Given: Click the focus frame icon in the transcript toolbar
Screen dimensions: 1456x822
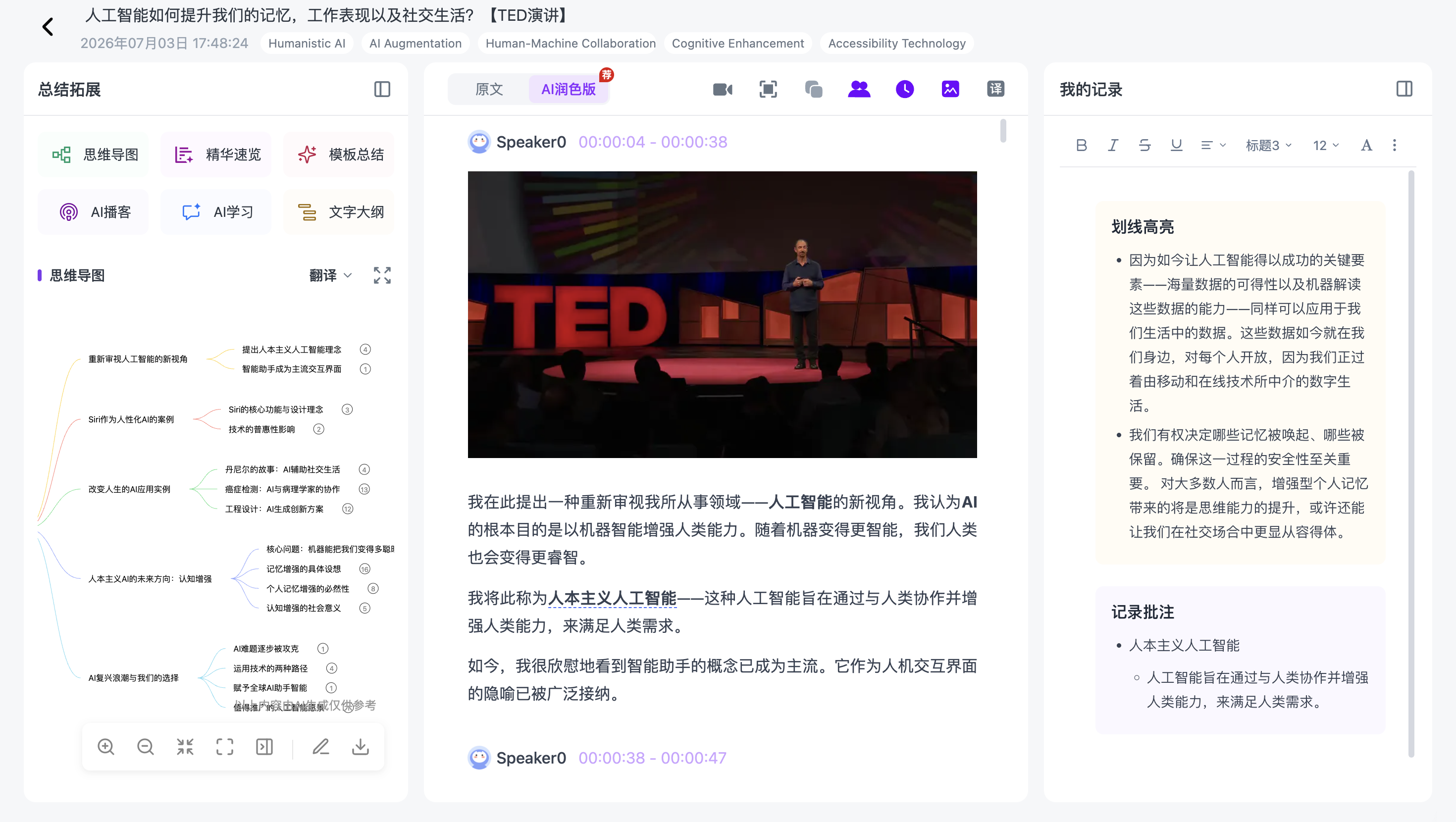Looking at the screenshot, I should click(768, 89).
